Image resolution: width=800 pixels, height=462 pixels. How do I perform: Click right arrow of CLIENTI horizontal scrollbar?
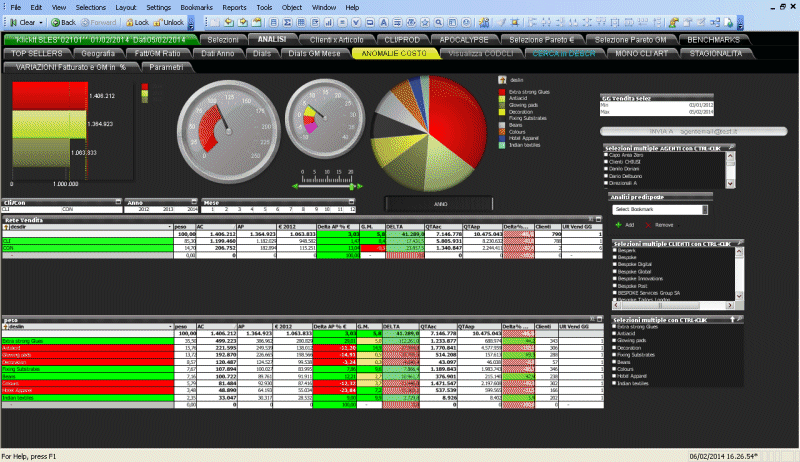click(x=729, y=305)
